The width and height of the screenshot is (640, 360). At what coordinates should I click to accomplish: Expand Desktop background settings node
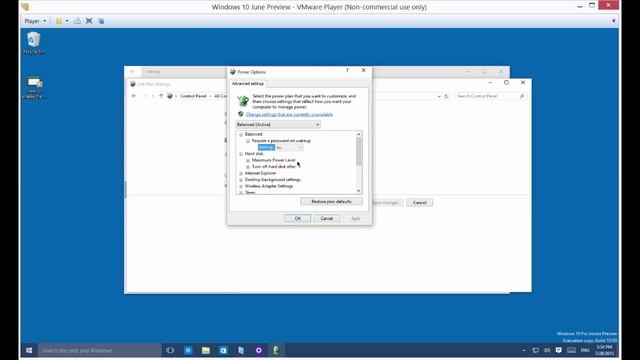241,180
